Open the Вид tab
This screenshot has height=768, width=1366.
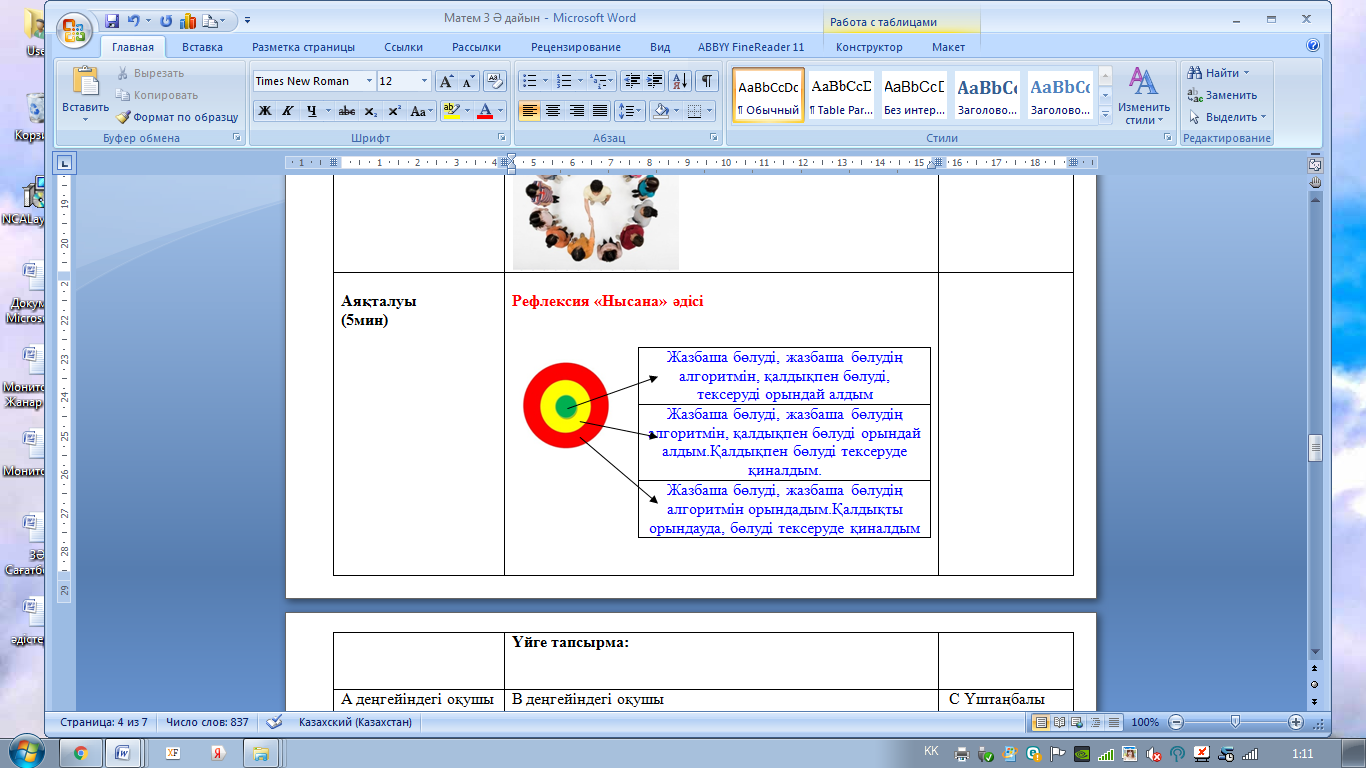tap(660, 47)
